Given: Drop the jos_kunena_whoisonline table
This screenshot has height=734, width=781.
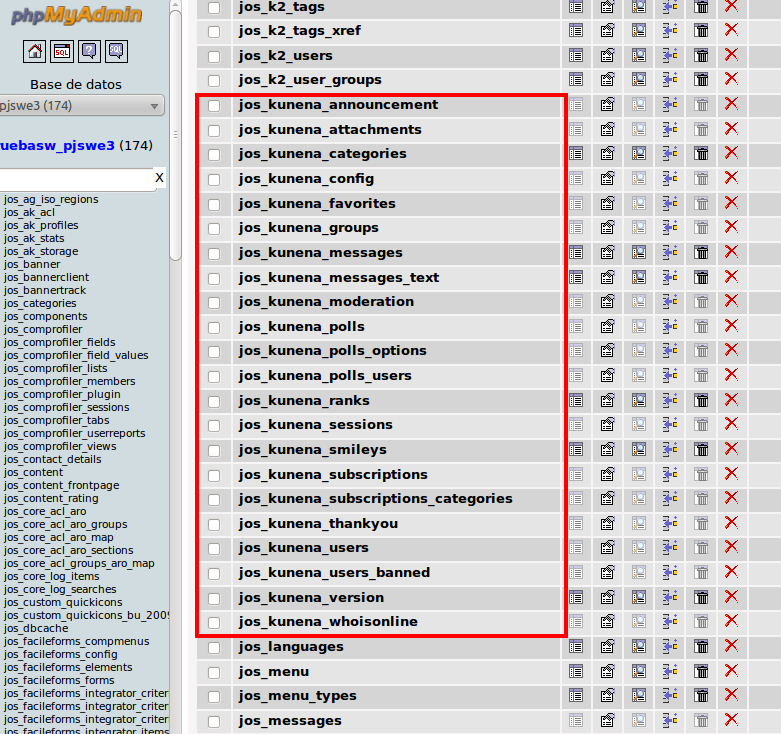Looking at the screenshot, I should tap(731, 621).
